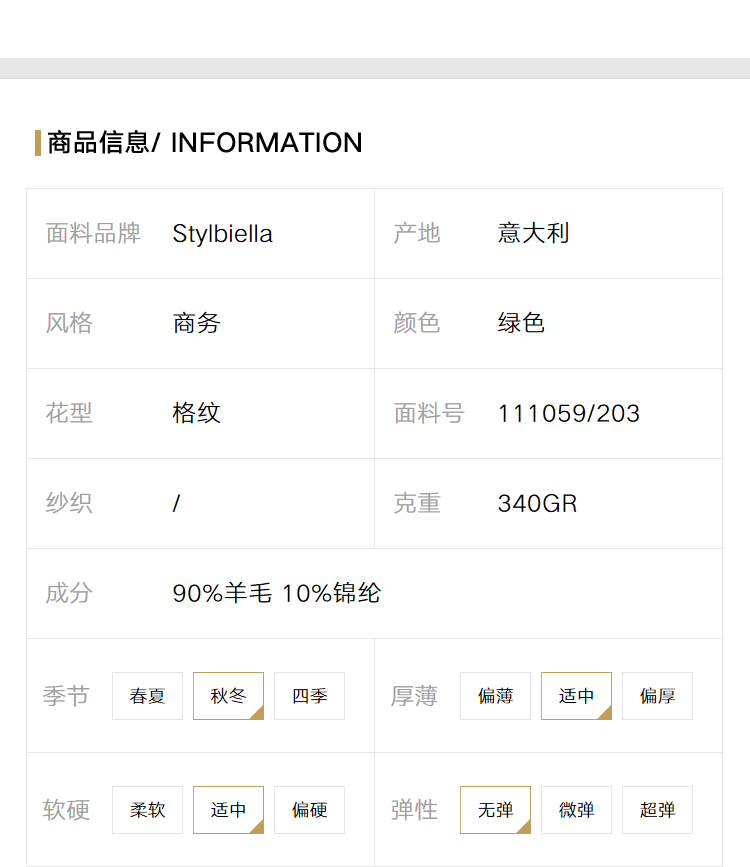Click the 340GR weight value

pyautogui.click(x=537, y=504)
